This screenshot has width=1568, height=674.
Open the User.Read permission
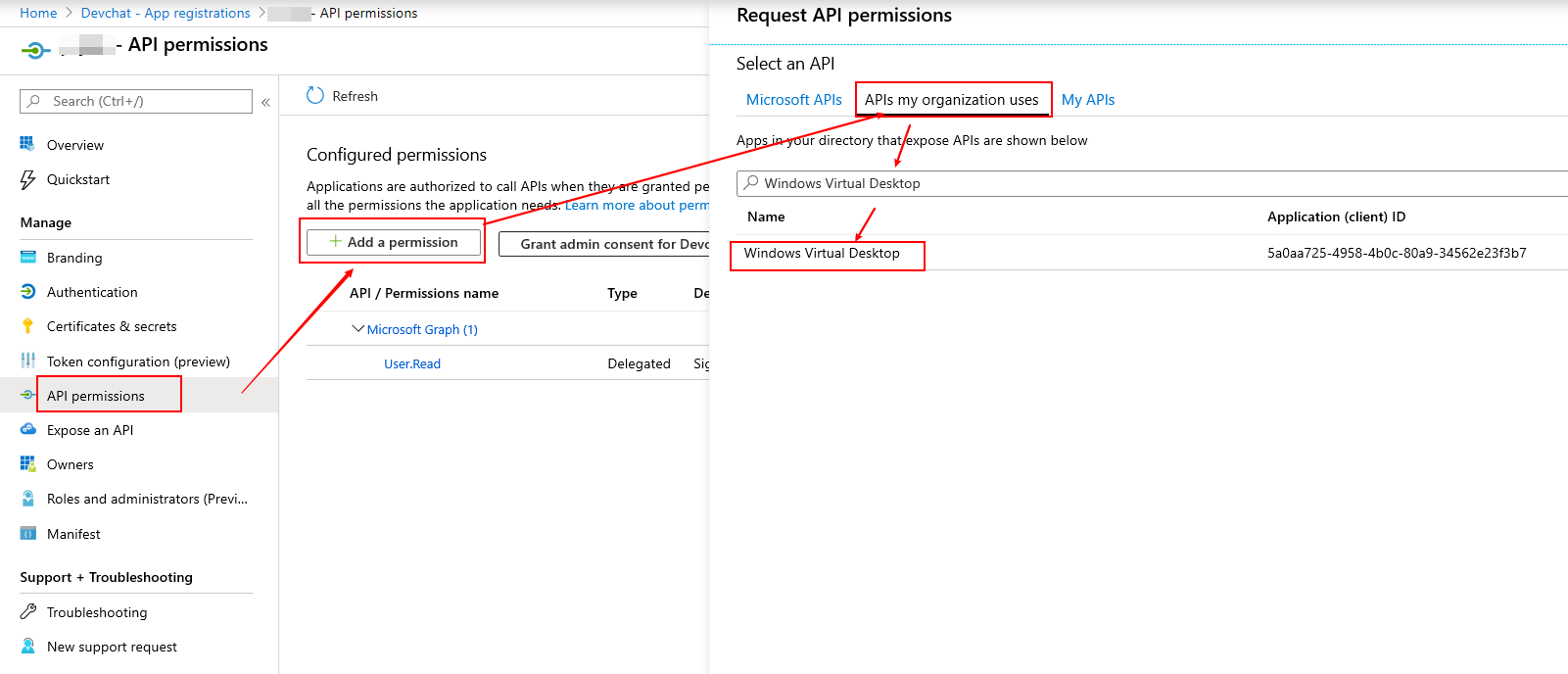[412, 363]
